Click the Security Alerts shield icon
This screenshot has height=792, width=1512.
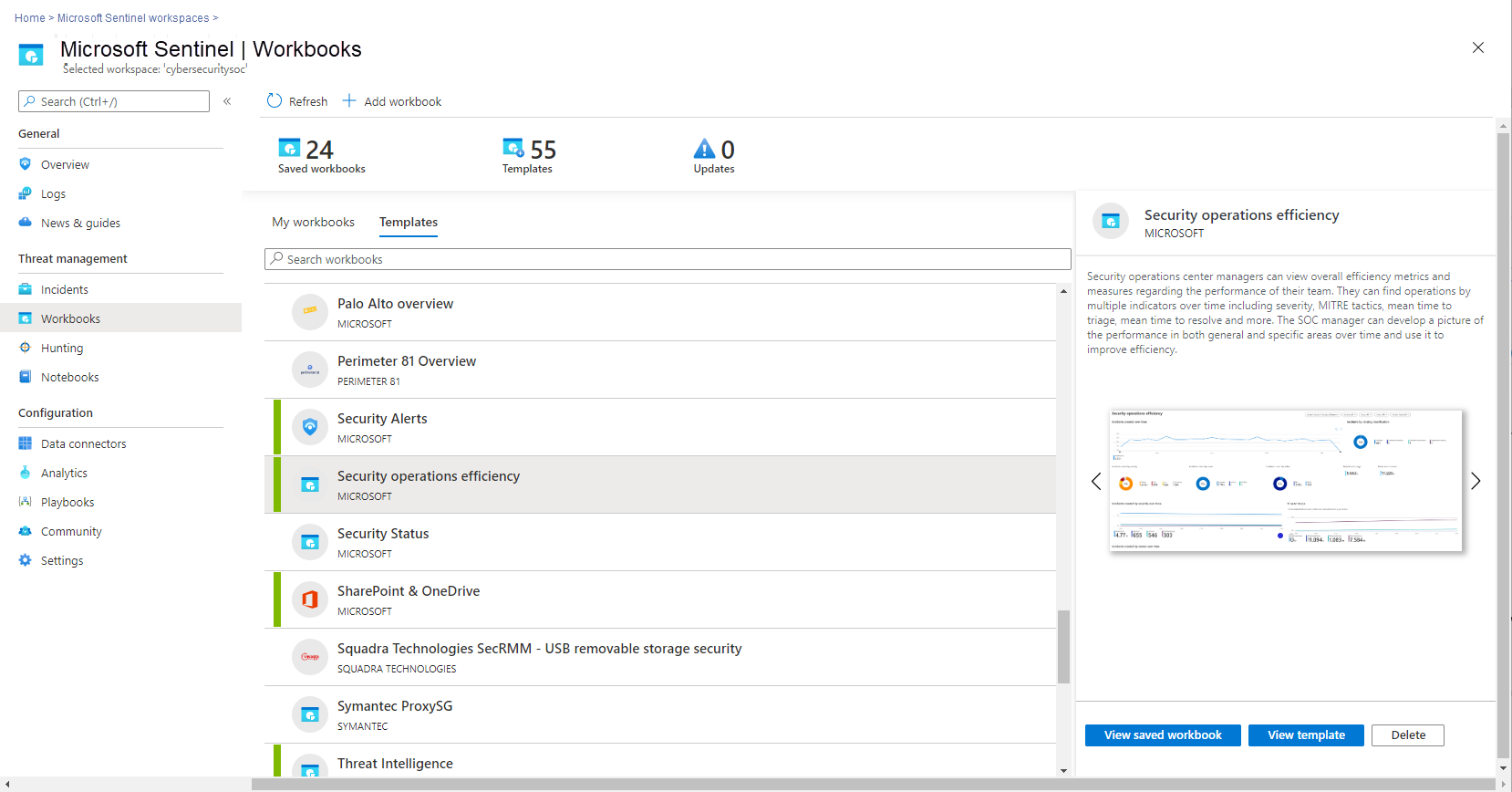(310, 427)
